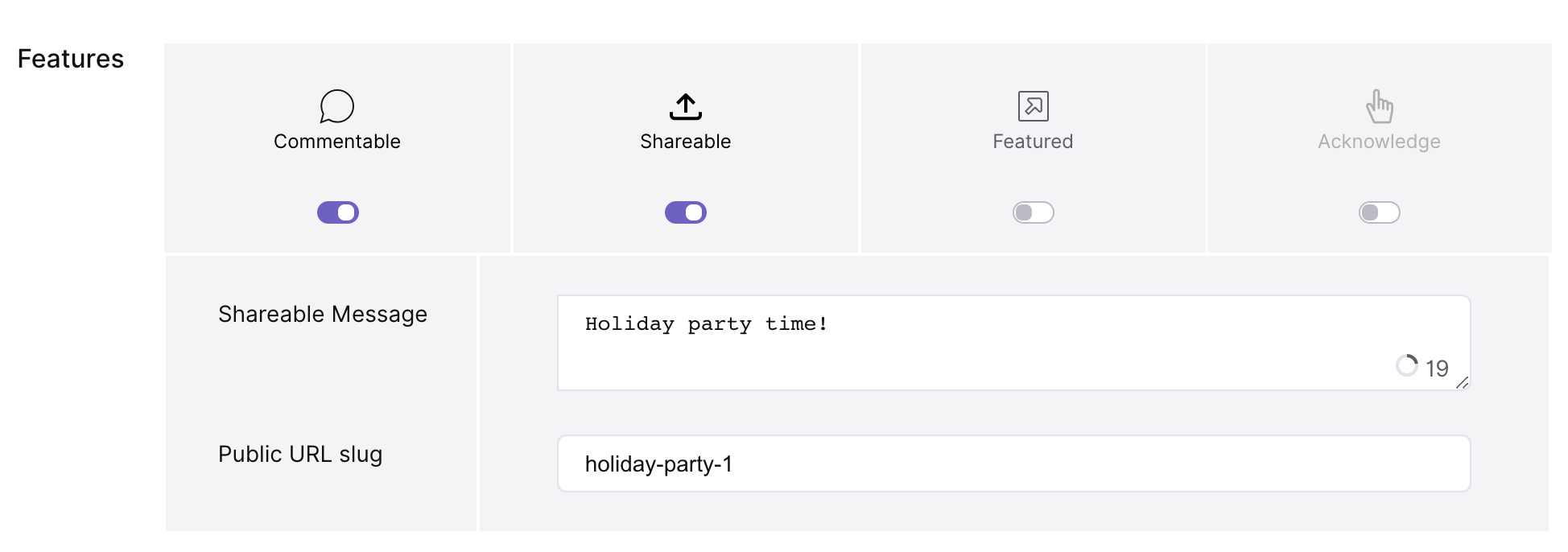The width and height of the screenshot is (1568, 552).
Task: Click the Commentable speech bubble icon
Action: click(x=336, y=106)
